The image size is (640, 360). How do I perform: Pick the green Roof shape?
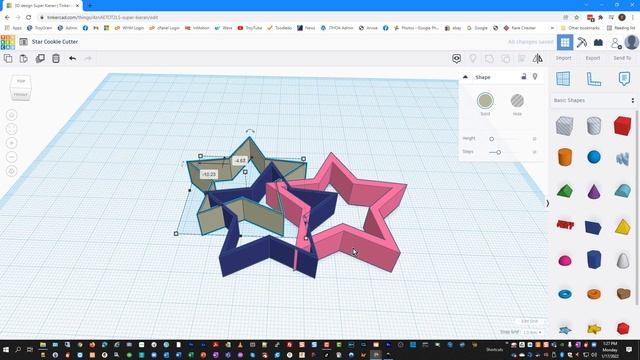565,191
